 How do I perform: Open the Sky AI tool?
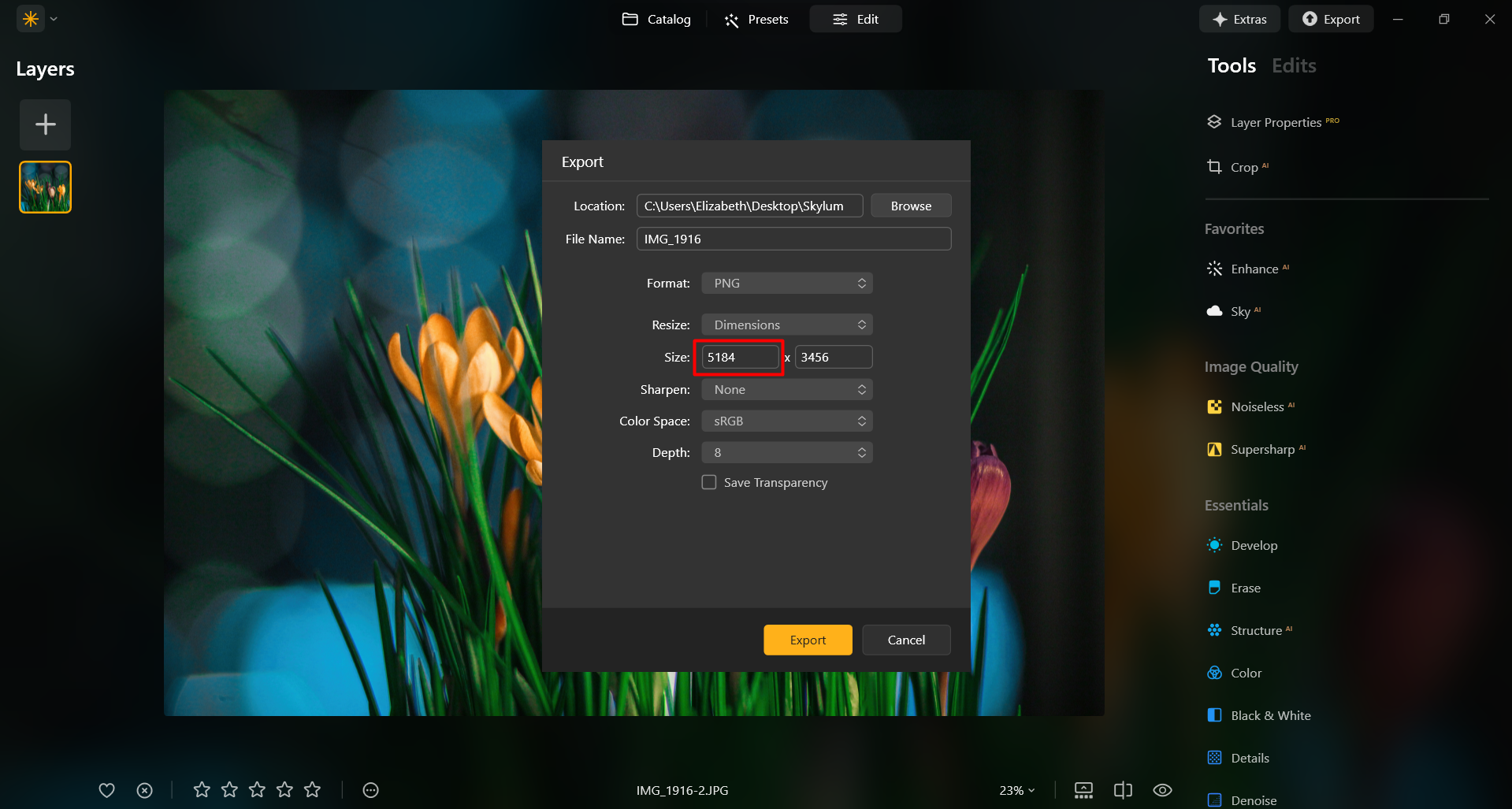(1234, 311)
